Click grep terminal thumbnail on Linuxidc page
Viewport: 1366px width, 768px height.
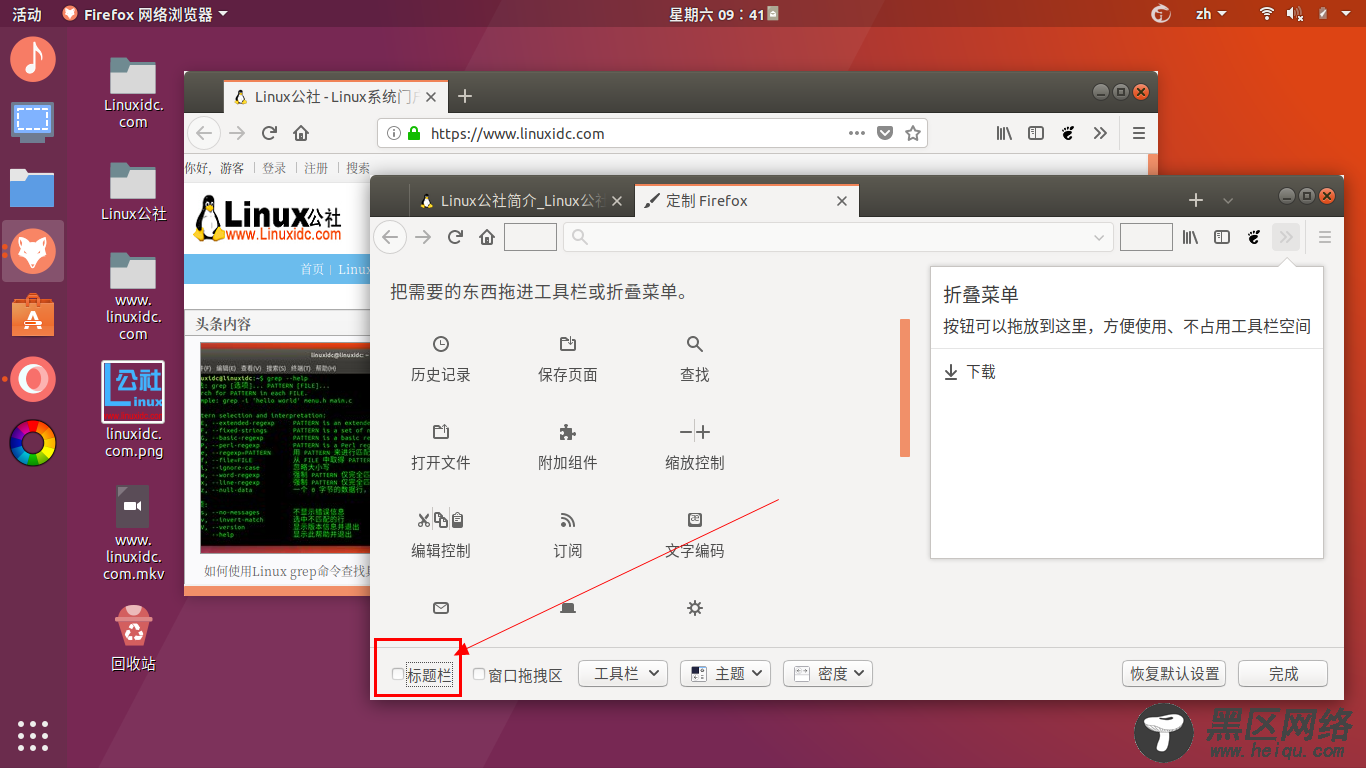point(285,447)
